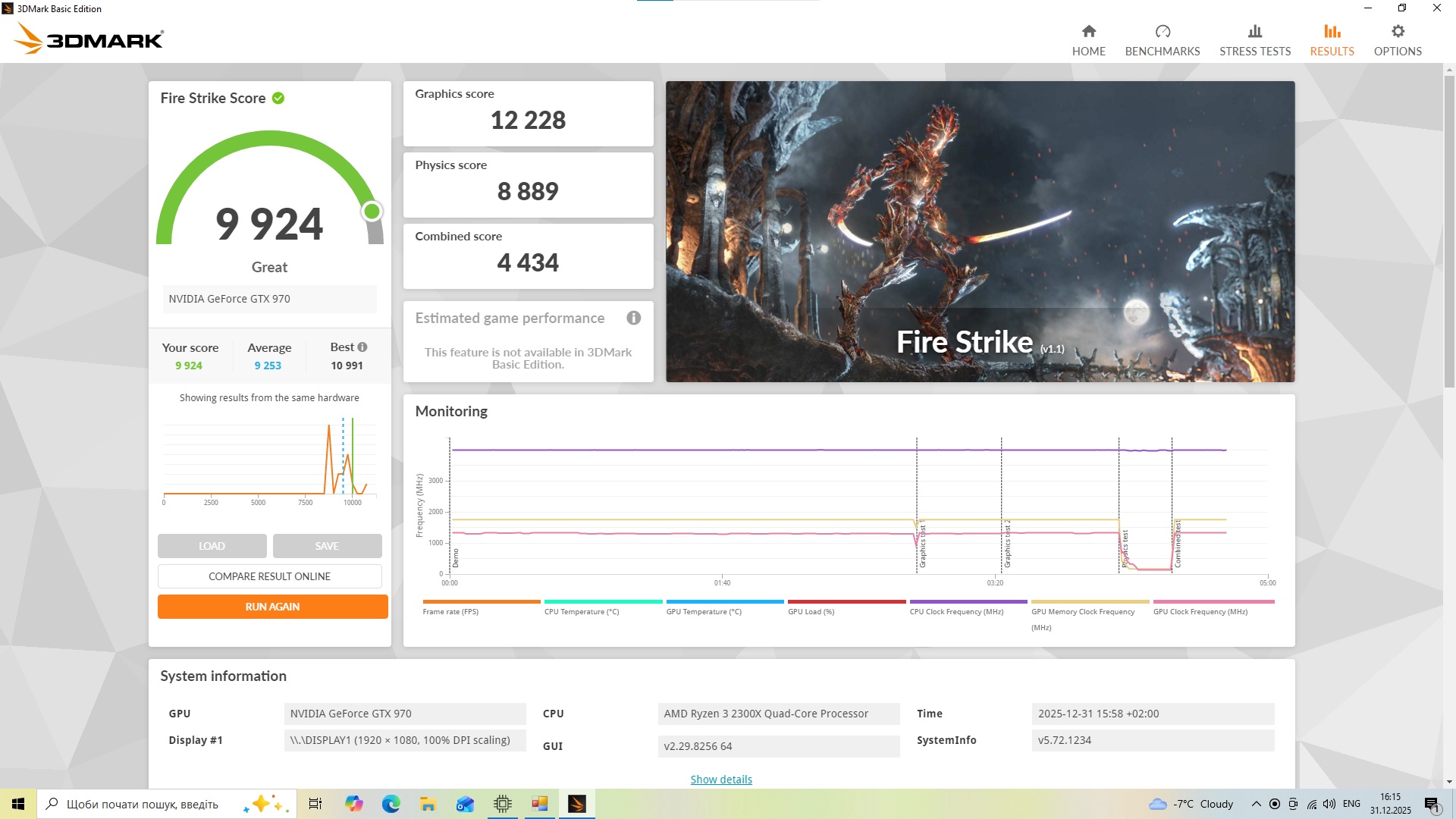Image resolution: width=1456 pixels, height=819 pixels.
Task: Click Compare Result Online button
Action: click(269, 576)
